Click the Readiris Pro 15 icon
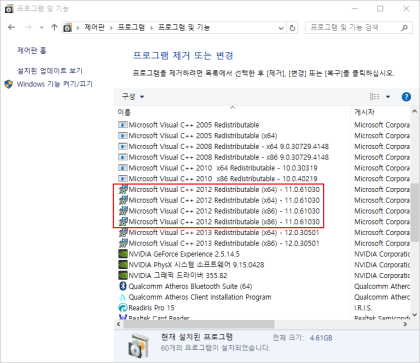Image resolution: width=420 pixels, height=363 pixels. pyautogui.click(x=123, y=308)
